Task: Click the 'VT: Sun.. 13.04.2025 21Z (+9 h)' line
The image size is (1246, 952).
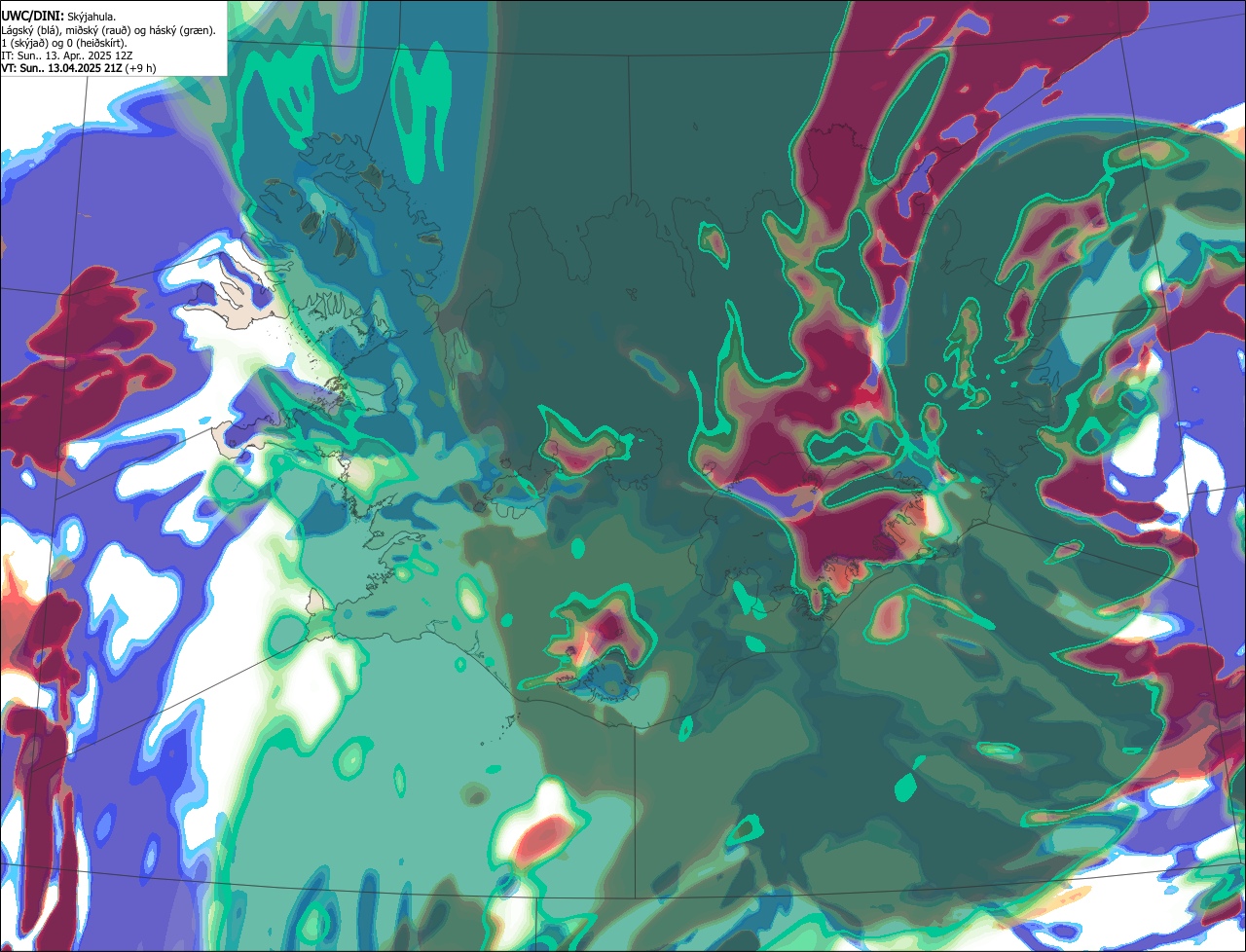Action: click(x=78, y=67)
